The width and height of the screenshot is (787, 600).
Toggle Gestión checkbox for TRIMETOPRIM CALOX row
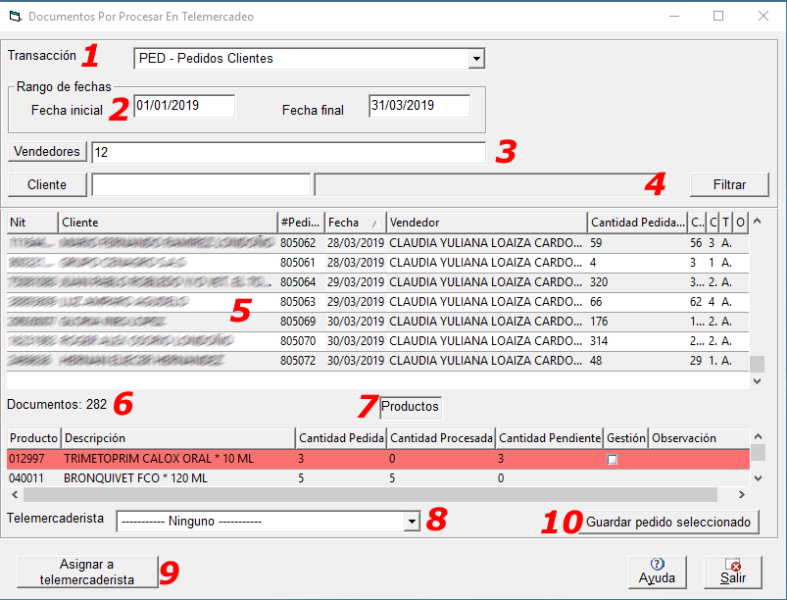tap(612, 459)
